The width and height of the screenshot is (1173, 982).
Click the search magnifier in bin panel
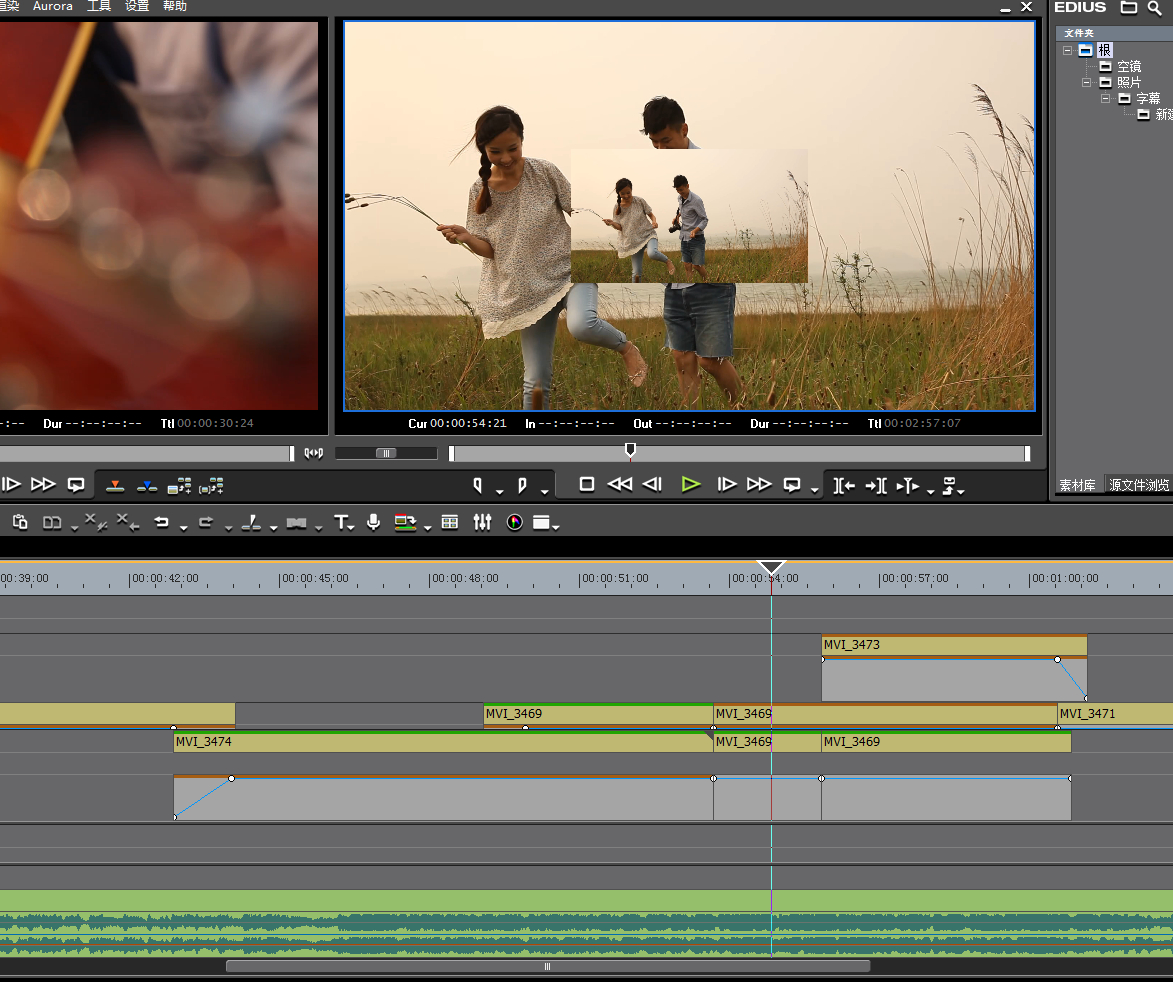(1156, 8)
